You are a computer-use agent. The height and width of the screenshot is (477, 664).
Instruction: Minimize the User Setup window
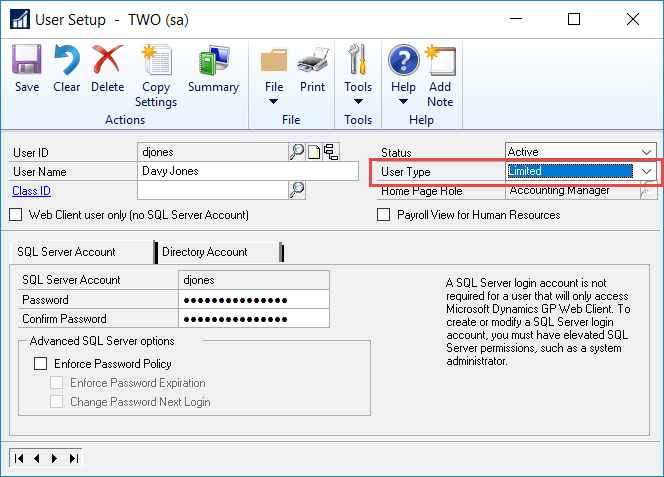click(x=516, y=19)
